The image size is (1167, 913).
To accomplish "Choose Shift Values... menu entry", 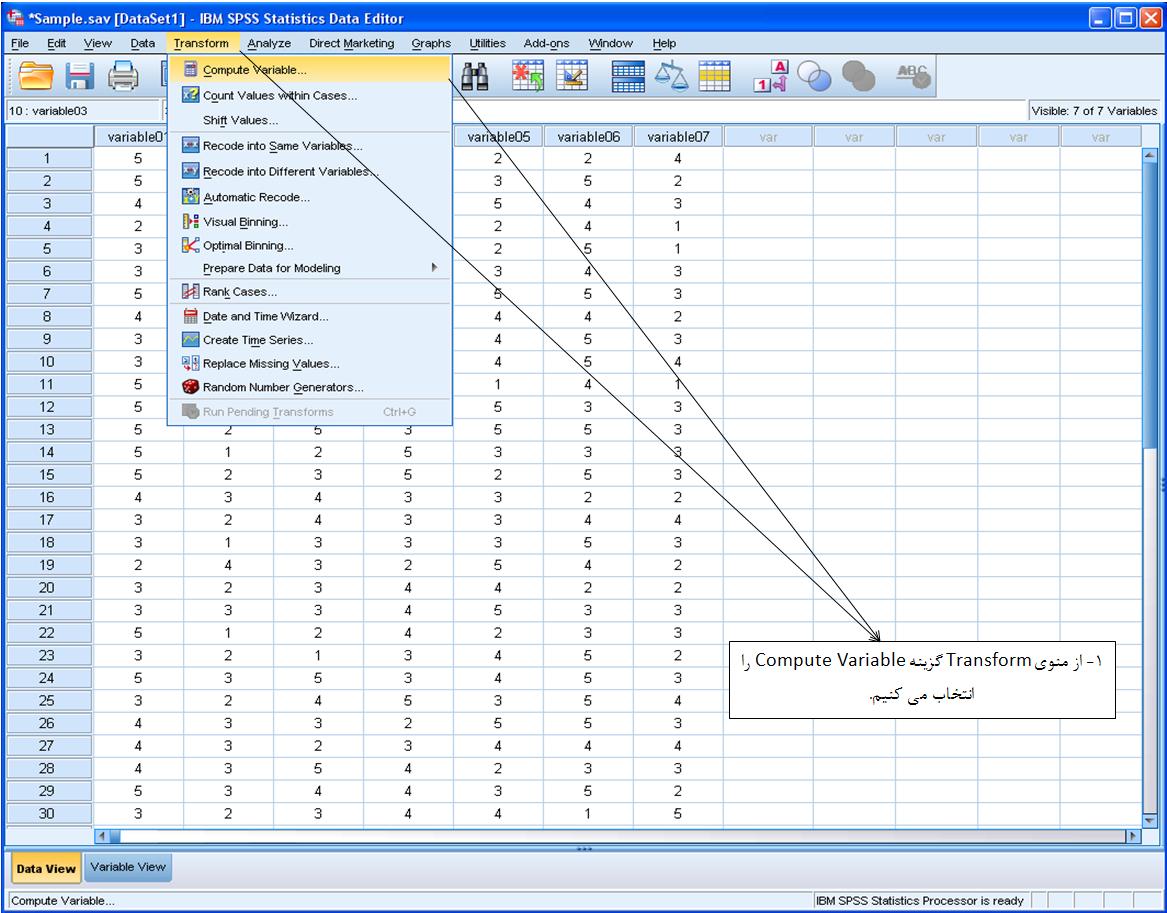I will 309,120.
